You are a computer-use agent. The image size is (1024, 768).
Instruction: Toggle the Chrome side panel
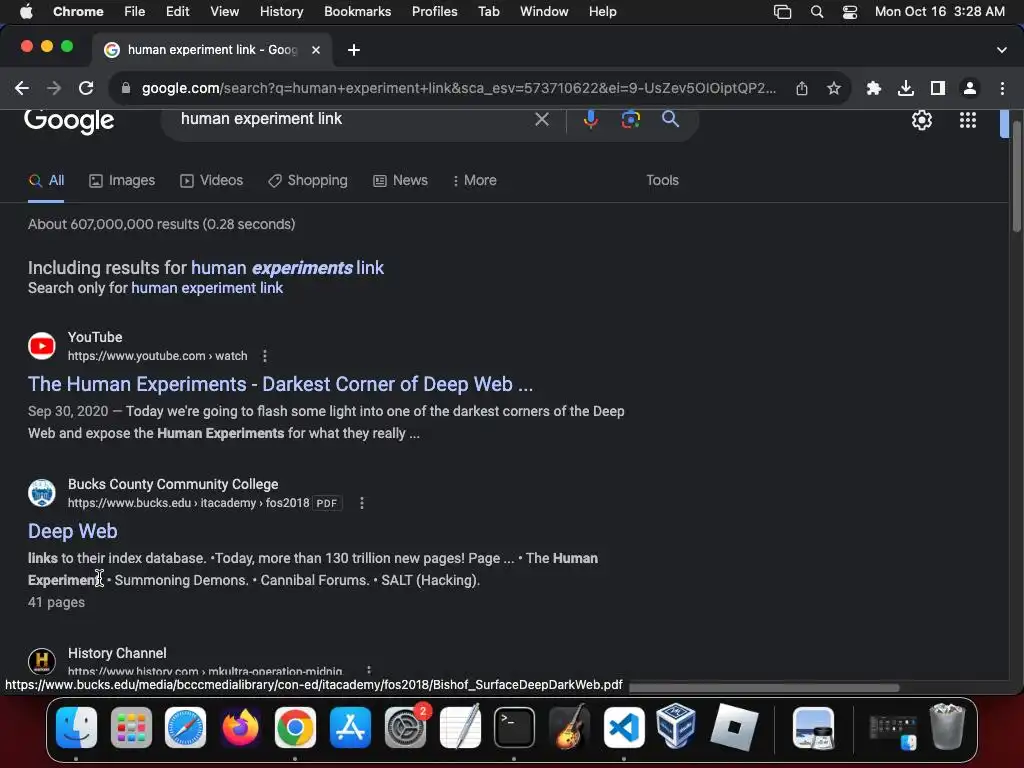coord(938,88)
